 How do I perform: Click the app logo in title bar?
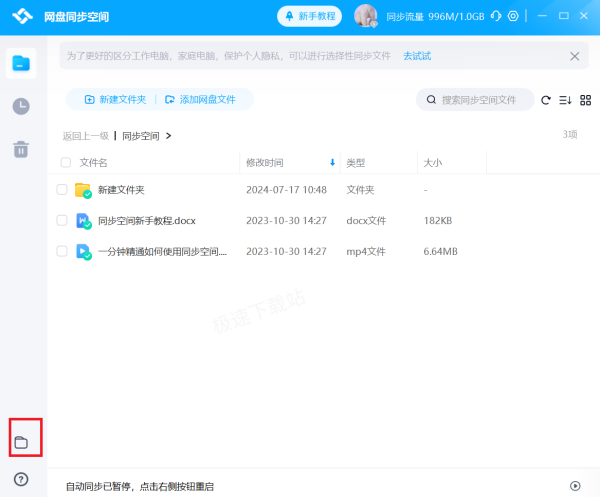tap(23, 16)
